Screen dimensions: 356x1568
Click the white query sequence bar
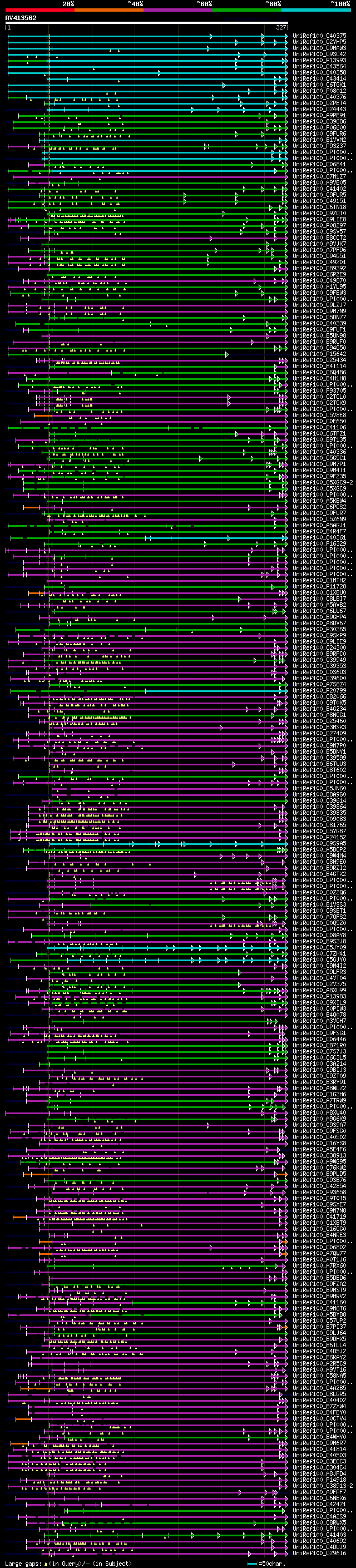point(147,22)
